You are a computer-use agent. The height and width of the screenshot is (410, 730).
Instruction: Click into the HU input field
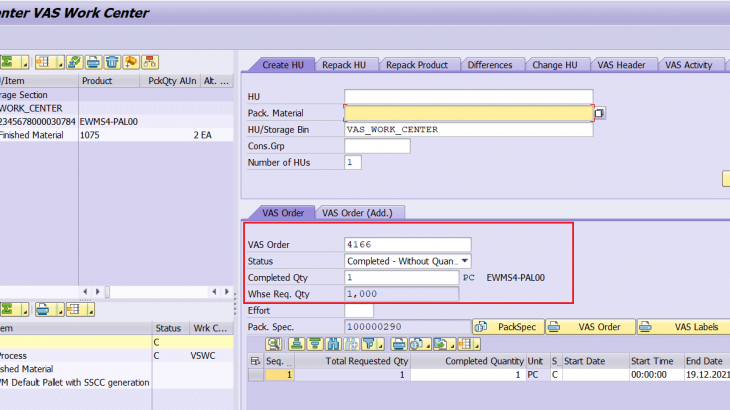468,97
